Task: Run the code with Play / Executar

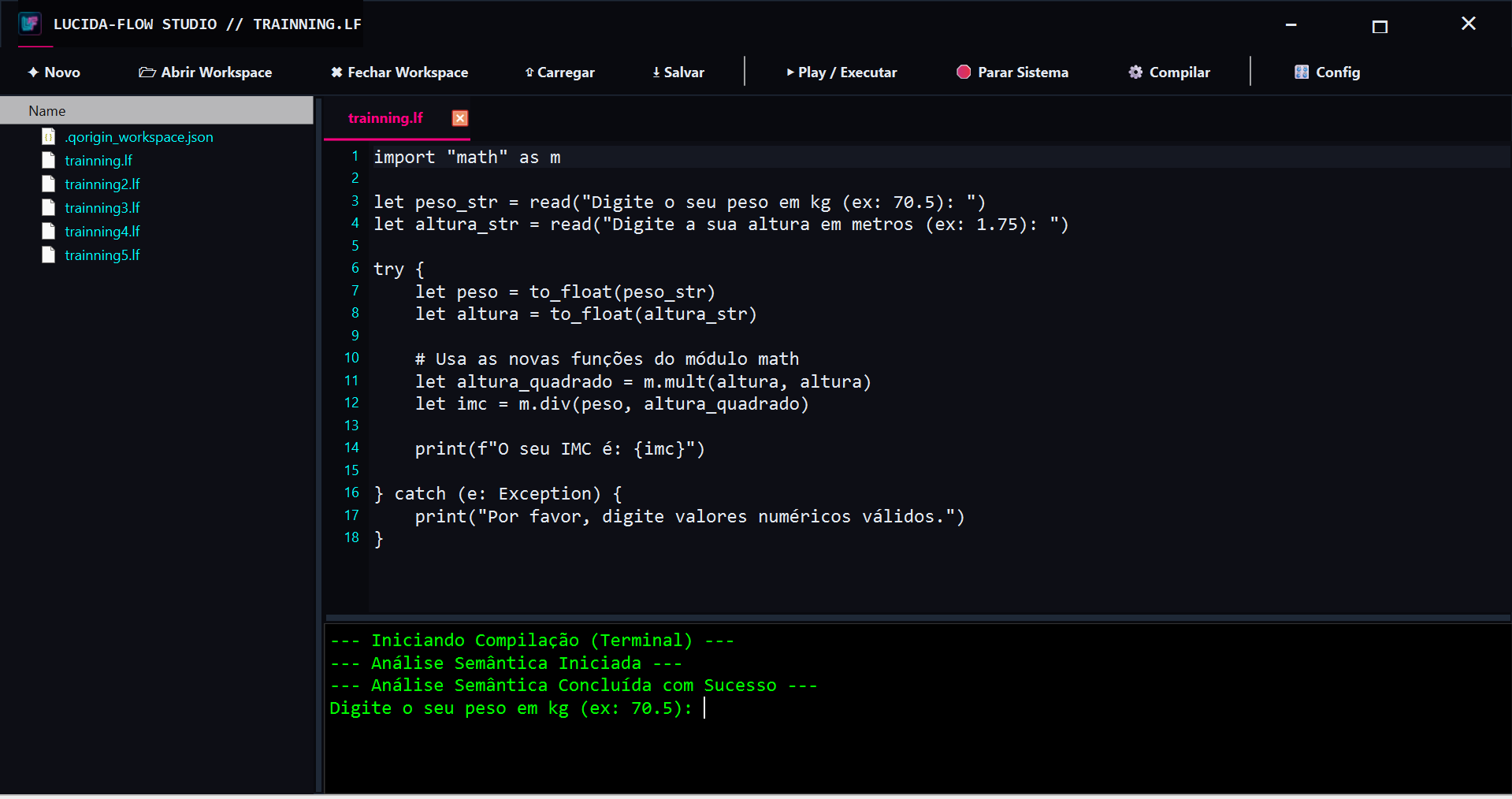Action: [841, 72]
